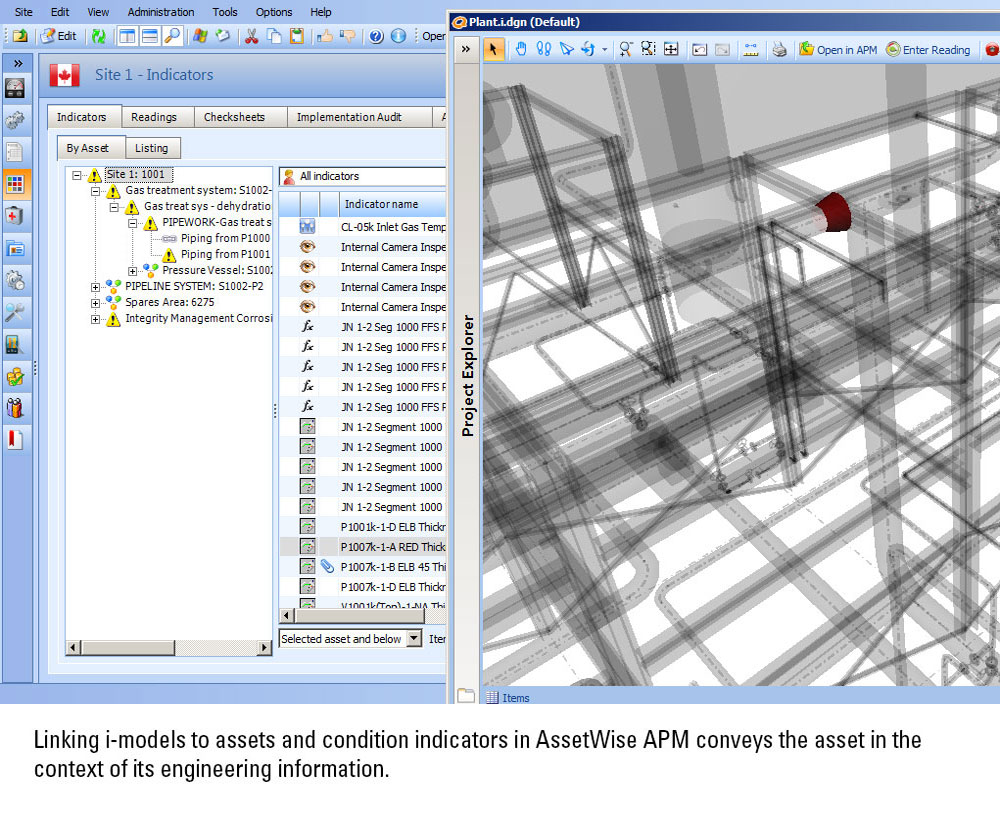Switch to the Checksheets tab

pos(234,117)
